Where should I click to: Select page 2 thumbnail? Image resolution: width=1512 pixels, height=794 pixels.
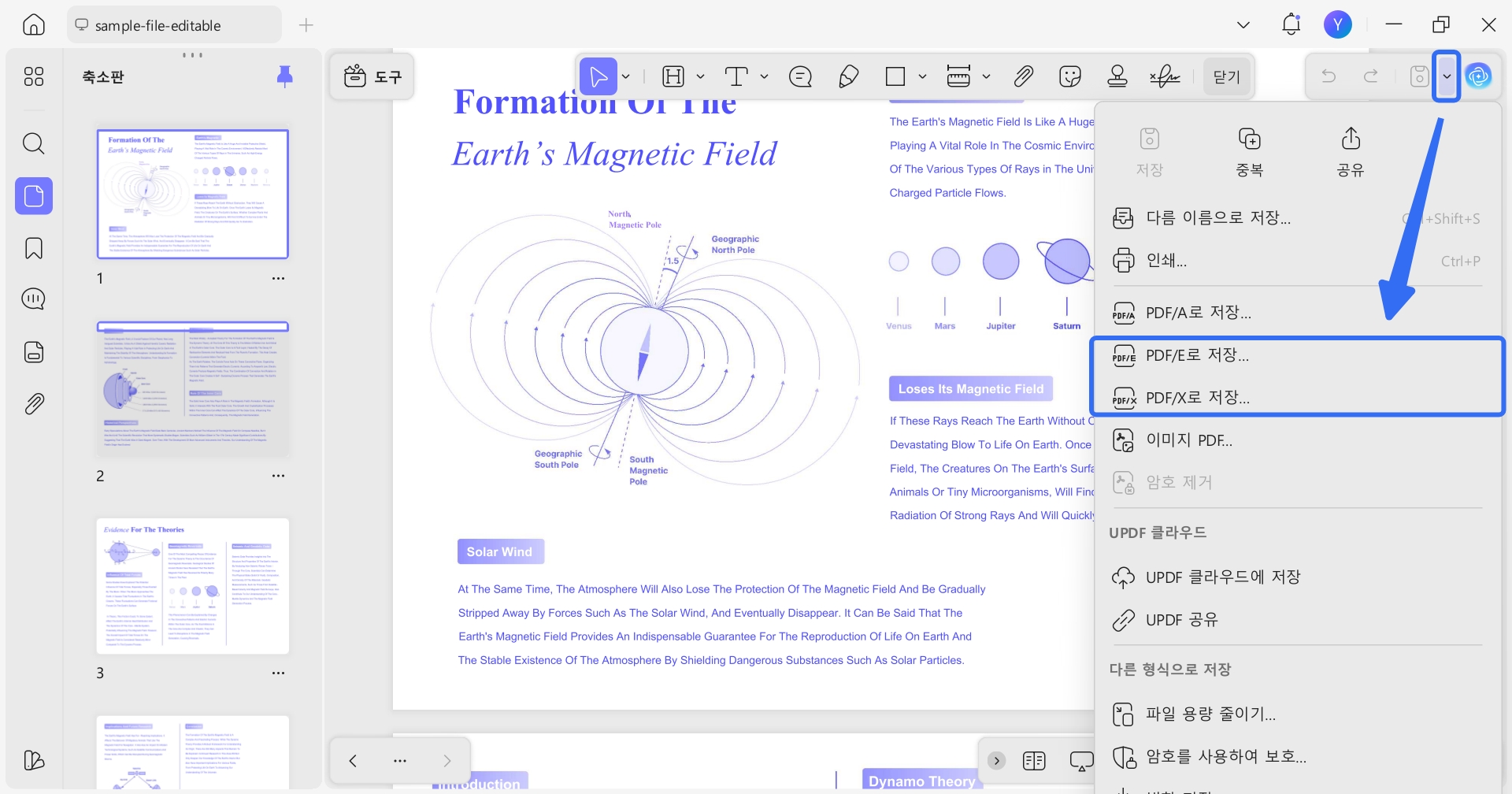tap(193, 389)
